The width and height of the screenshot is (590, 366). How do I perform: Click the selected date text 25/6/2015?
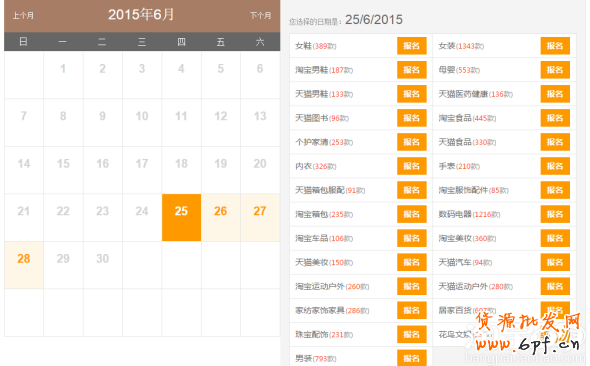point(374,20)
